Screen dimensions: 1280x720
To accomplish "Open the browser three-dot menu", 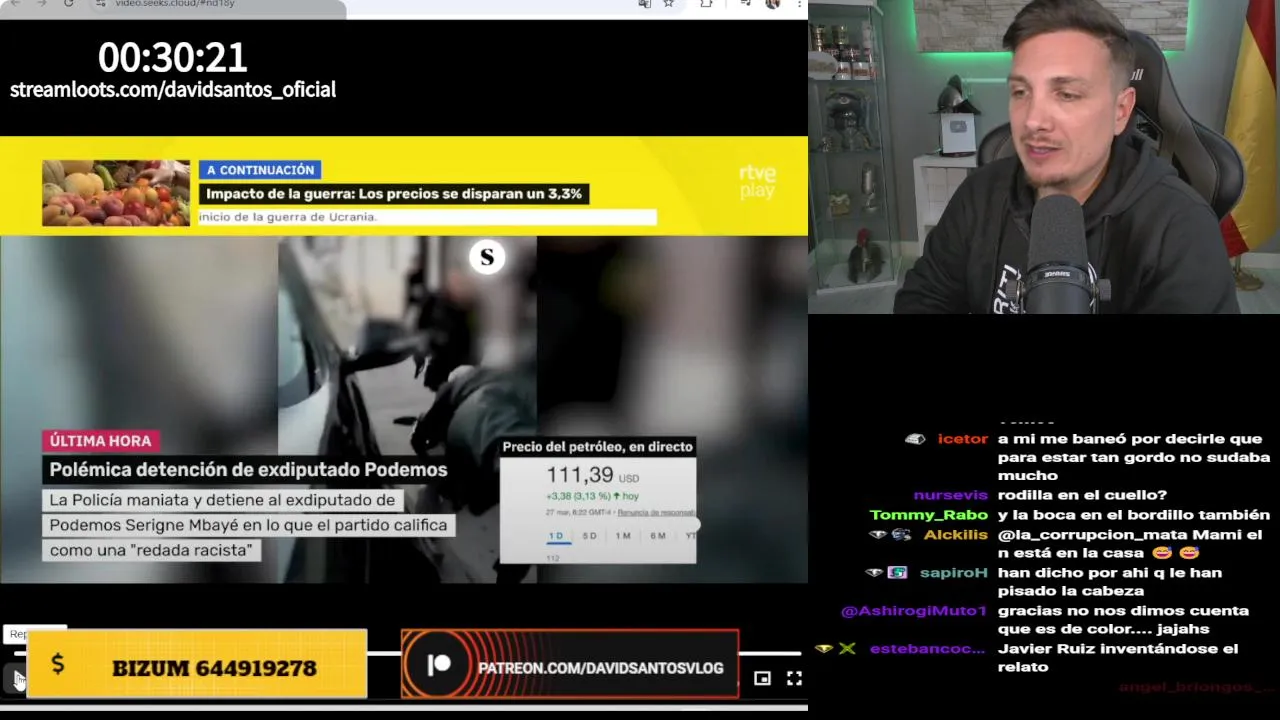I will 799,4.
